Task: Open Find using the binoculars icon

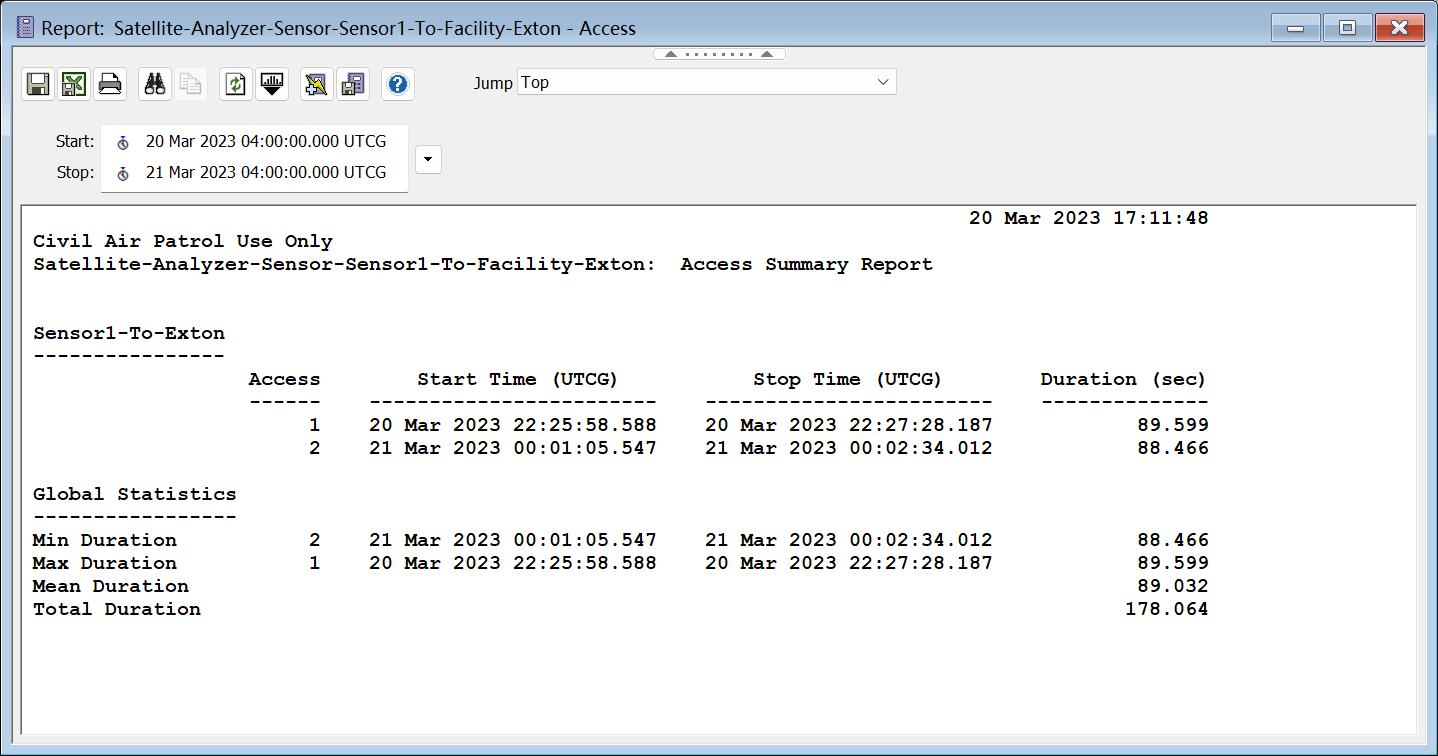Action: pos(154,84)
